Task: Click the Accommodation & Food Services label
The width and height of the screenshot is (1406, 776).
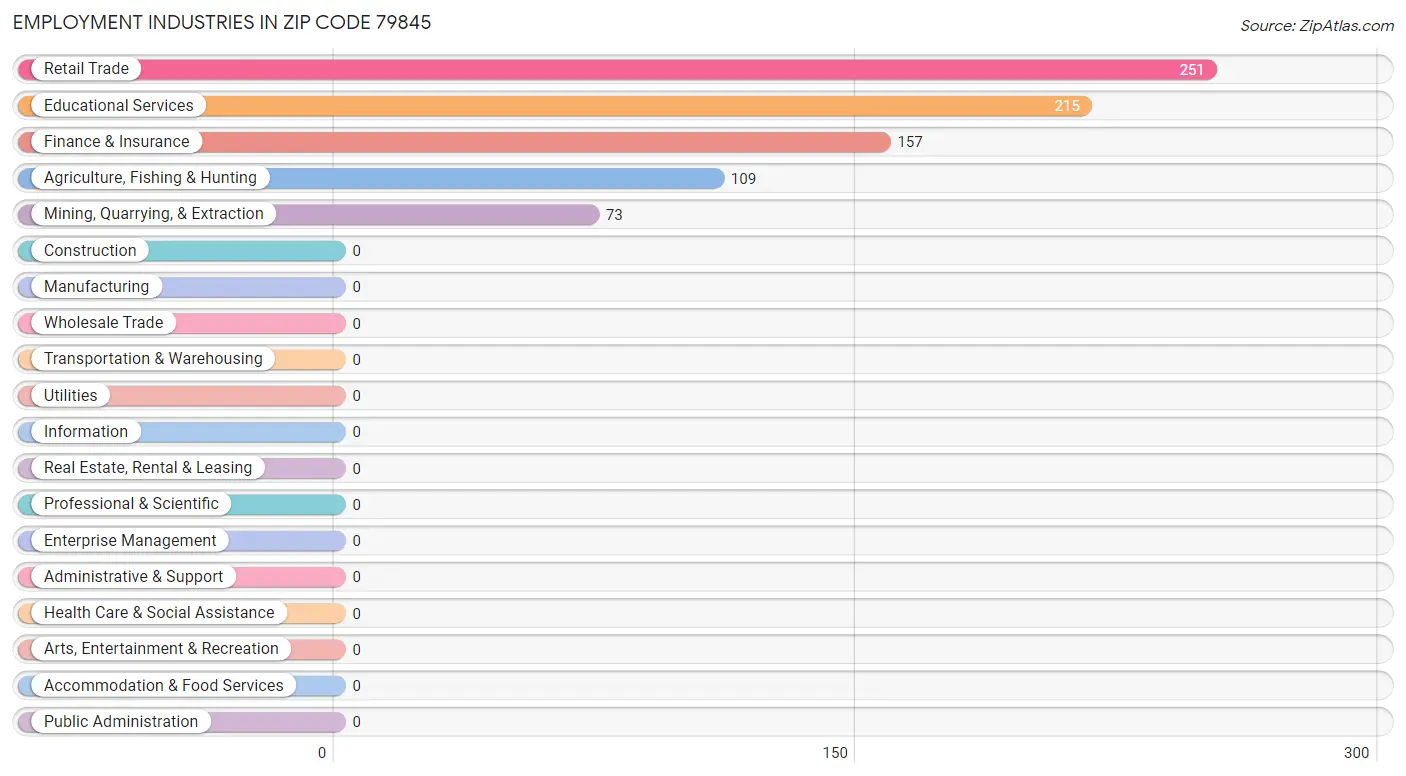Action: (164, 686)
